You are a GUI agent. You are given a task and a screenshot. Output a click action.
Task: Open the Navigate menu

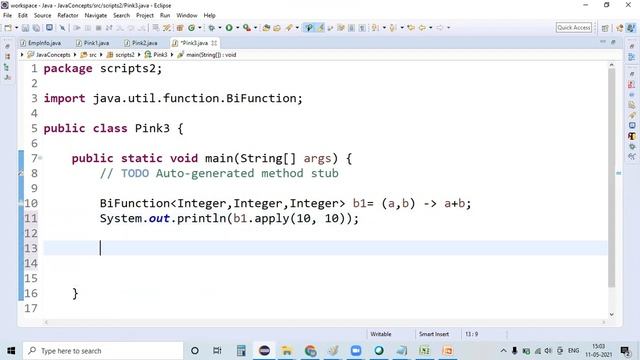point(96,15)
